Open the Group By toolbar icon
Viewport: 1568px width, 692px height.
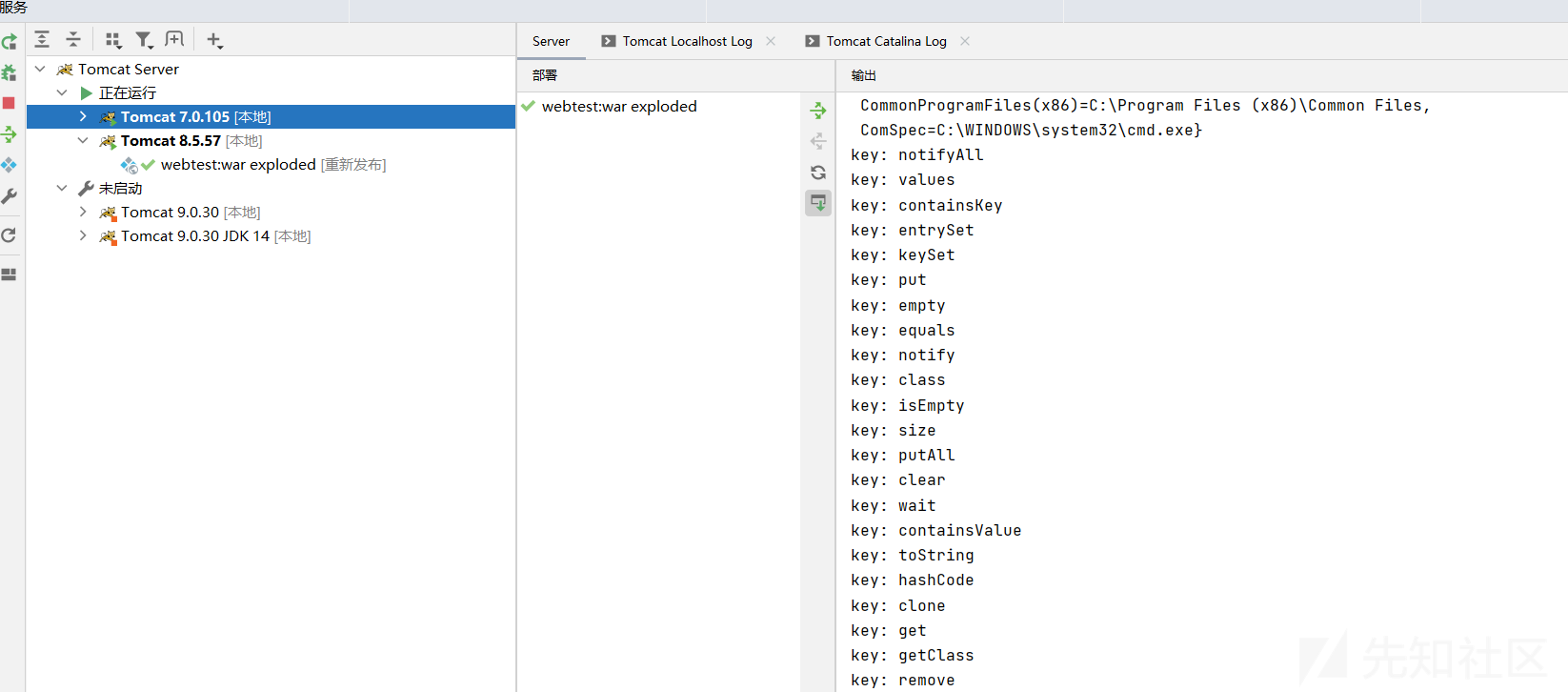(113, 40)
